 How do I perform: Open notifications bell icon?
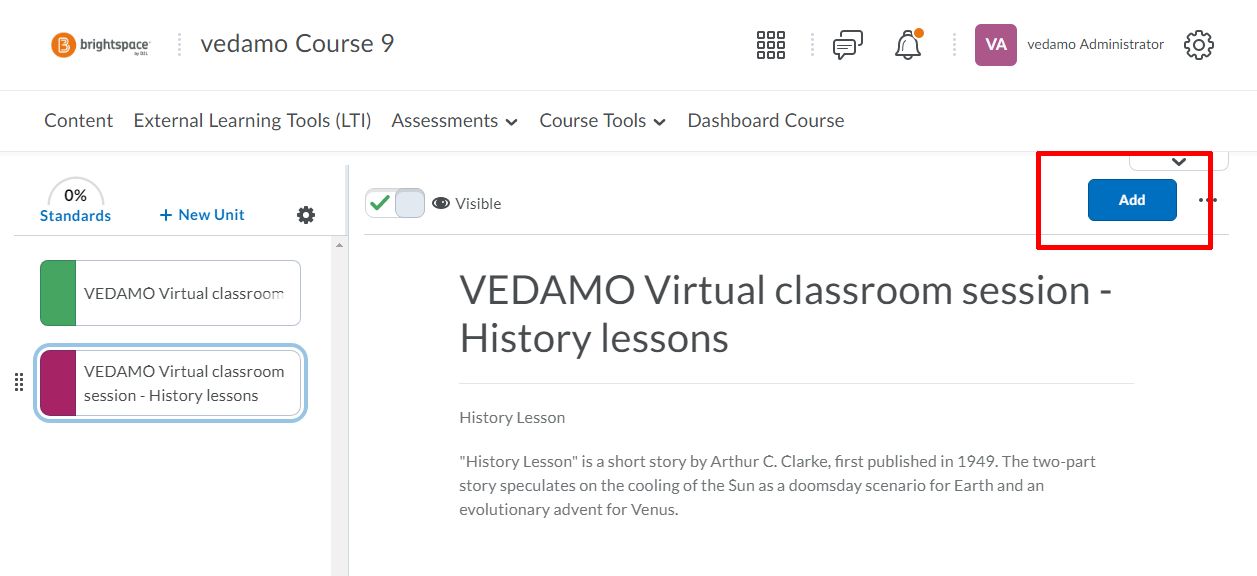[908, 45]
